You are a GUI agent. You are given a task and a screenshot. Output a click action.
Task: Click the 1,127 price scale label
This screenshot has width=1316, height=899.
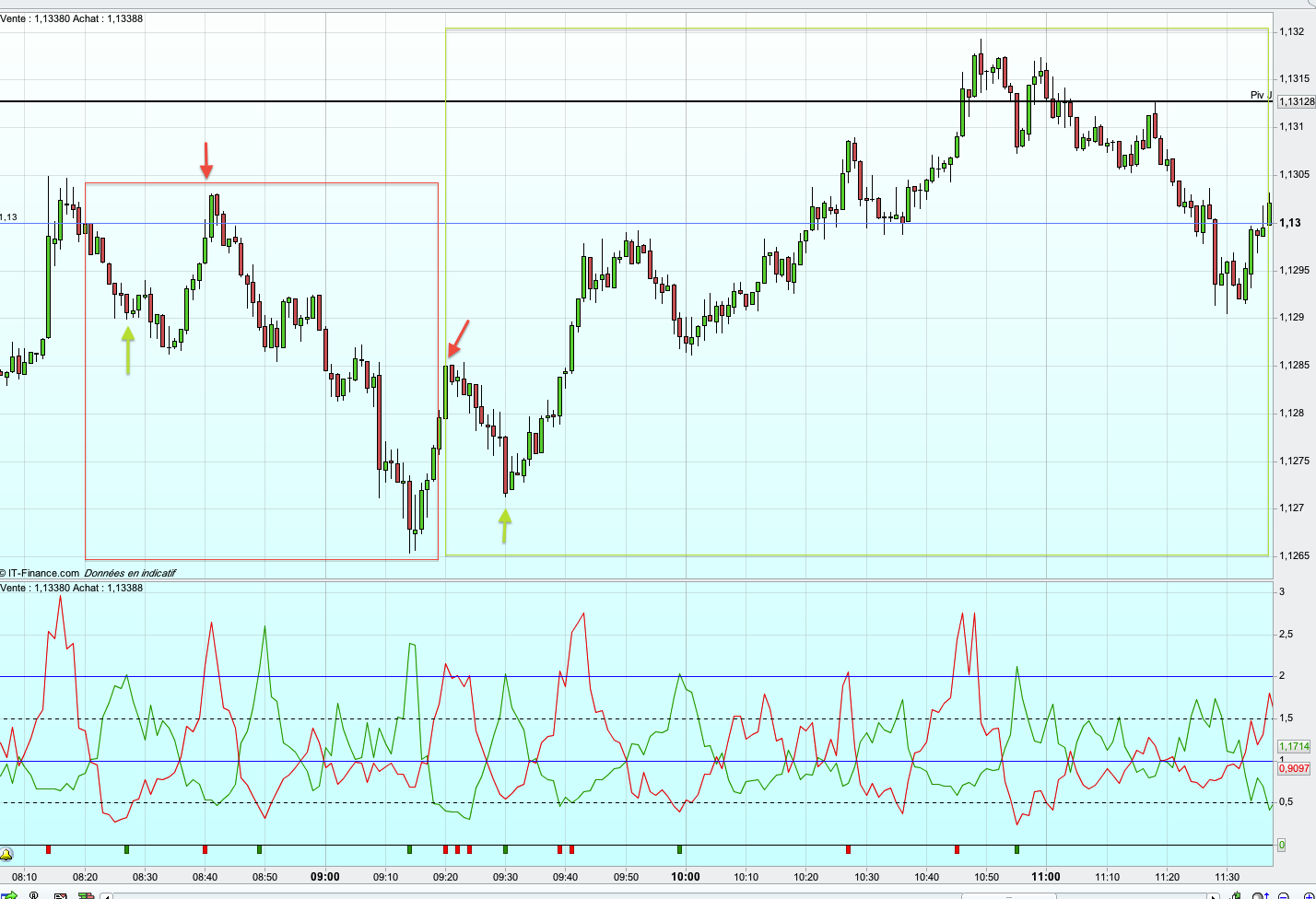[1292, 508]
